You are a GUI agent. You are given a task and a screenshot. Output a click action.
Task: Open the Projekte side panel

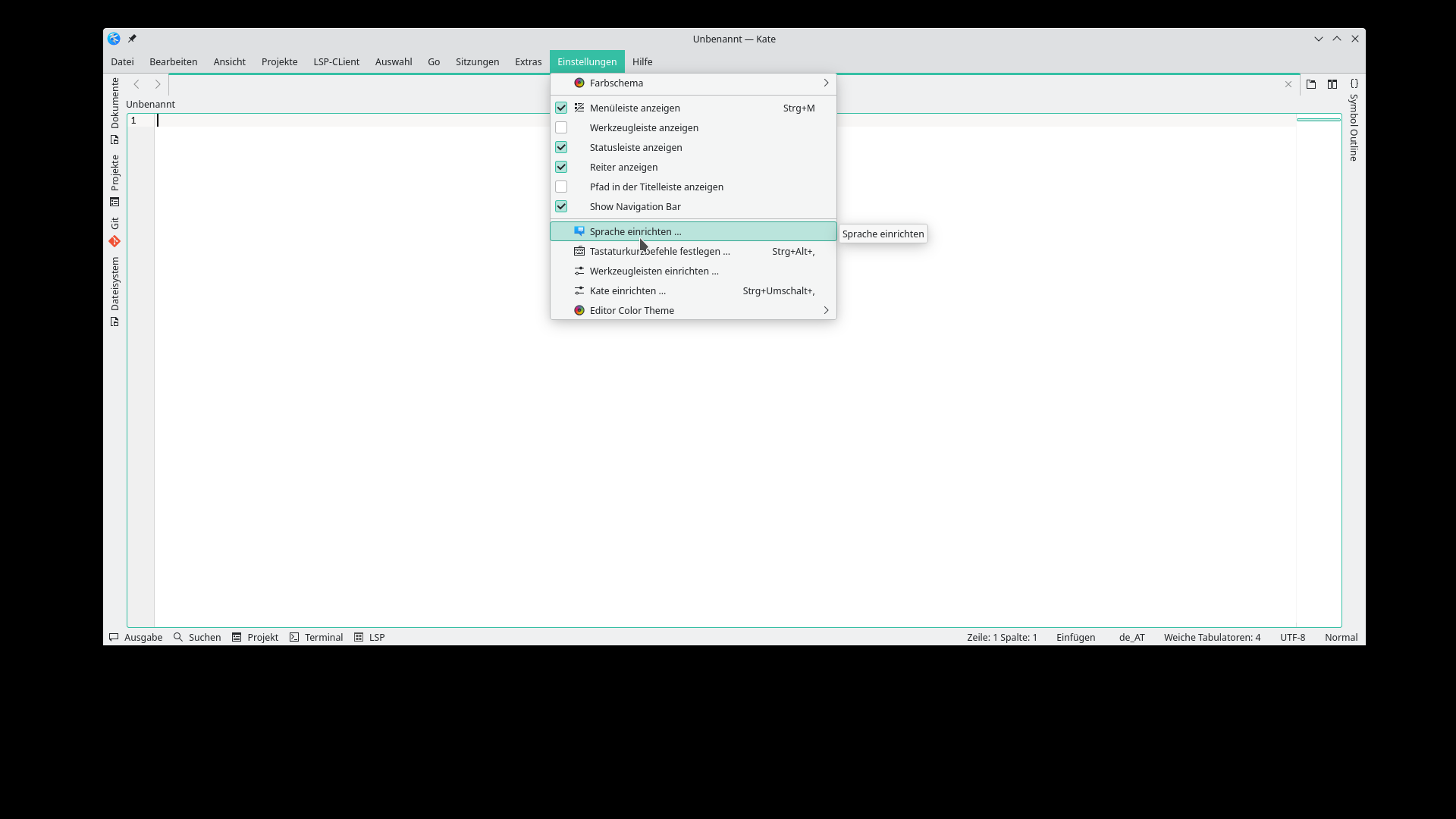(x=115, y=180)
